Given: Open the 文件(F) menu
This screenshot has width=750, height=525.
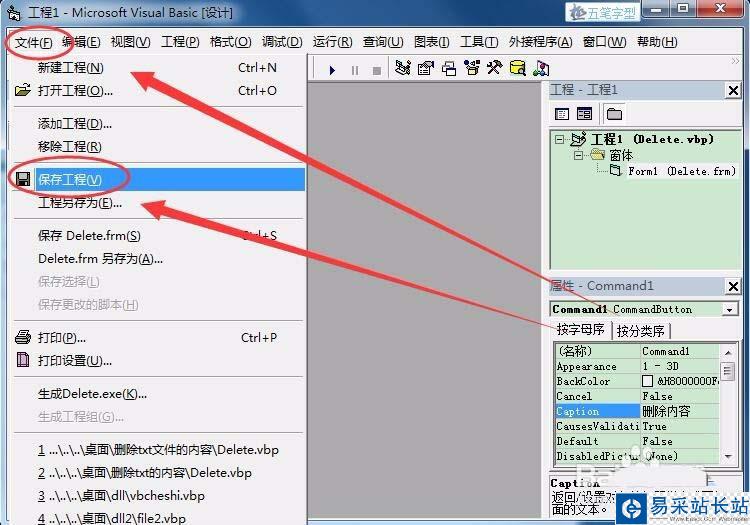Looking at the screenshot, I should coord(33,43).
